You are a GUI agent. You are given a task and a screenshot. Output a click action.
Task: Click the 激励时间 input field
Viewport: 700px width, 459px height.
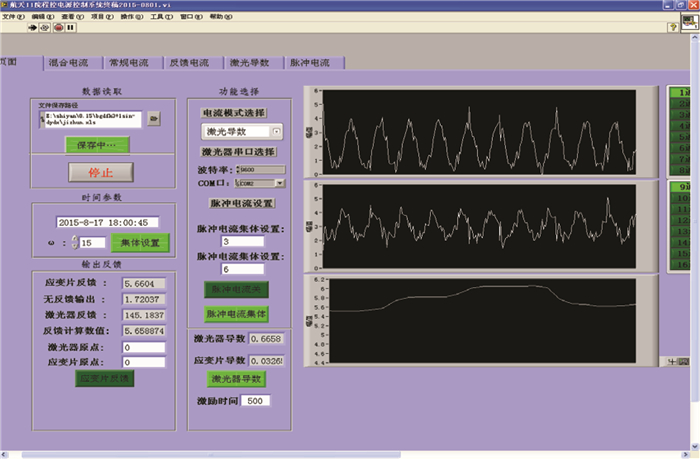pos(254,401)
